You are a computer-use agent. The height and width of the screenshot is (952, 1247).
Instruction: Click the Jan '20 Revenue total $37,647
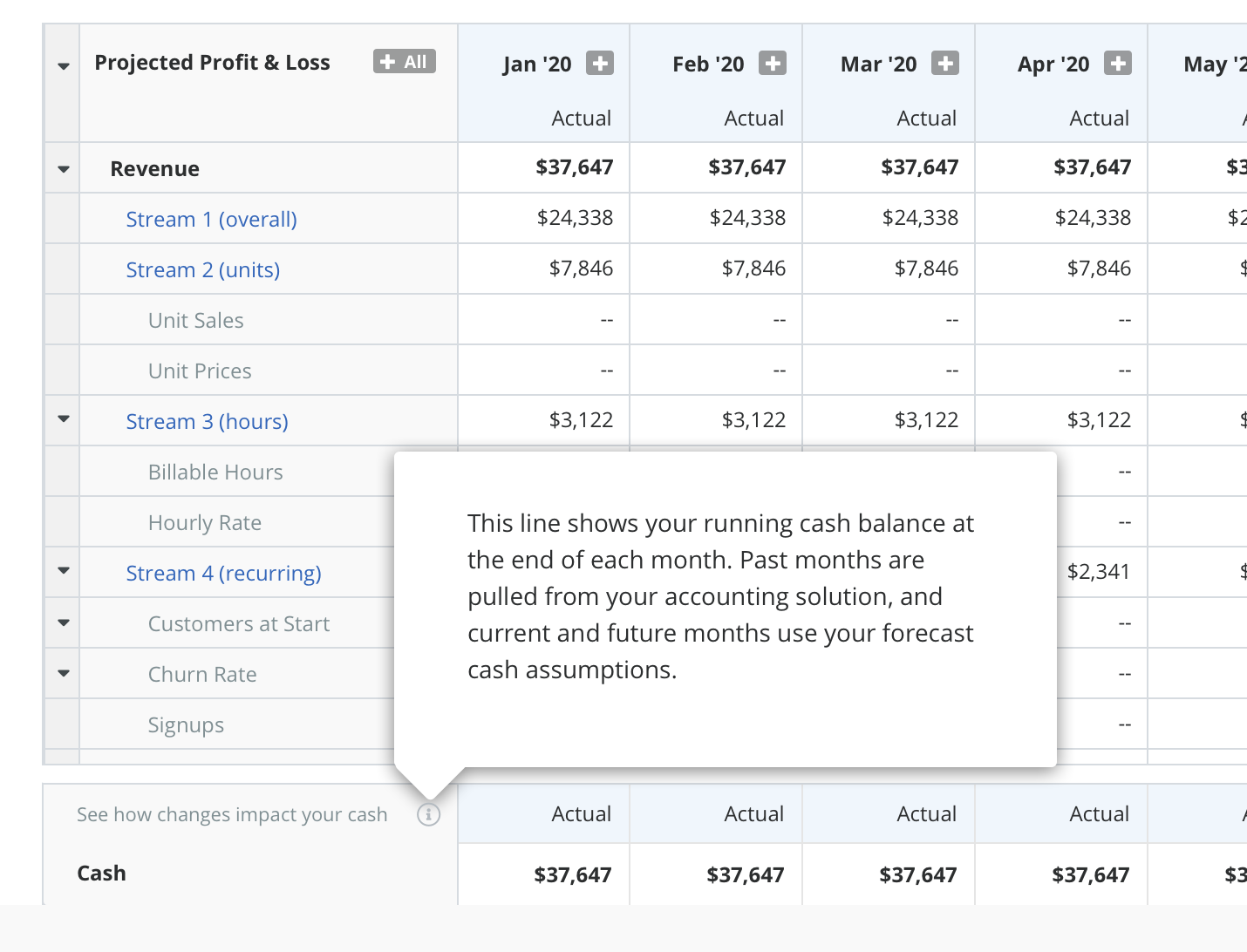575,167
